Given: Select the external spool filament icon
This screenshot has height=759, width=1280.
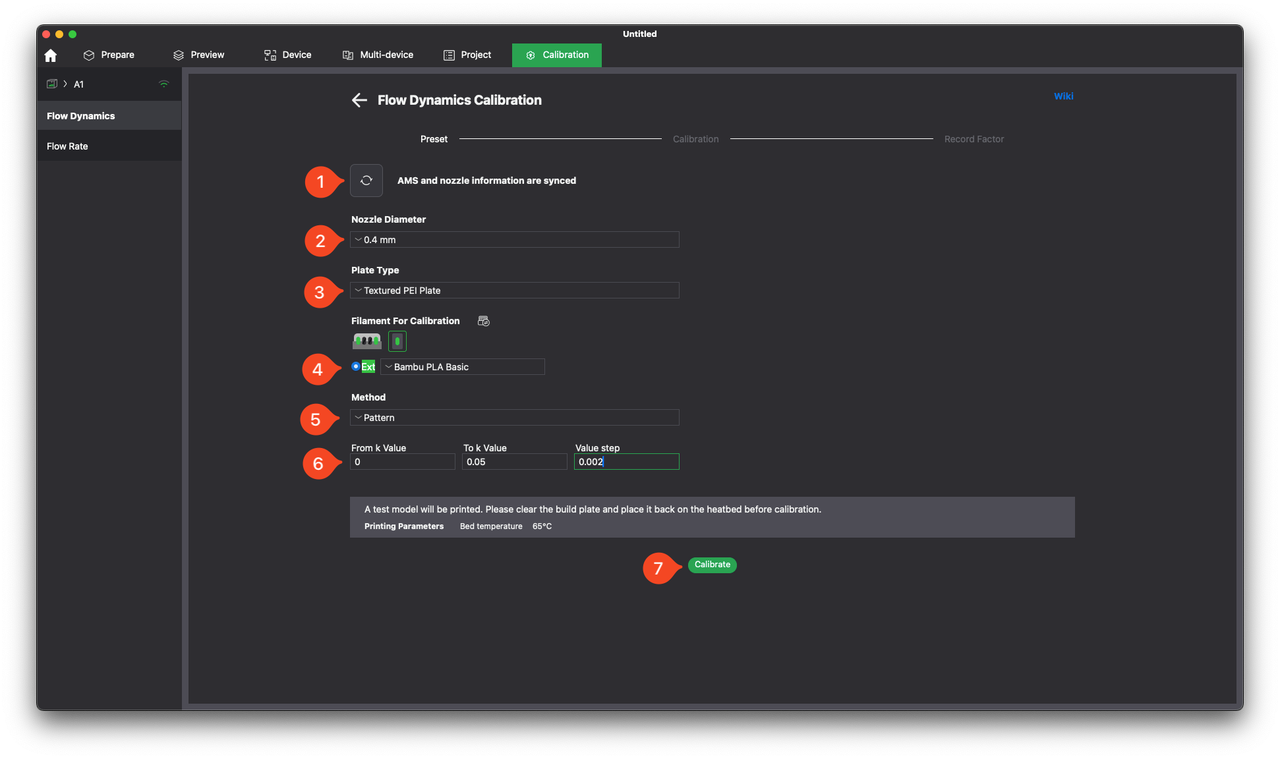Looking at the screenshot, I should (x=397, y=342).
